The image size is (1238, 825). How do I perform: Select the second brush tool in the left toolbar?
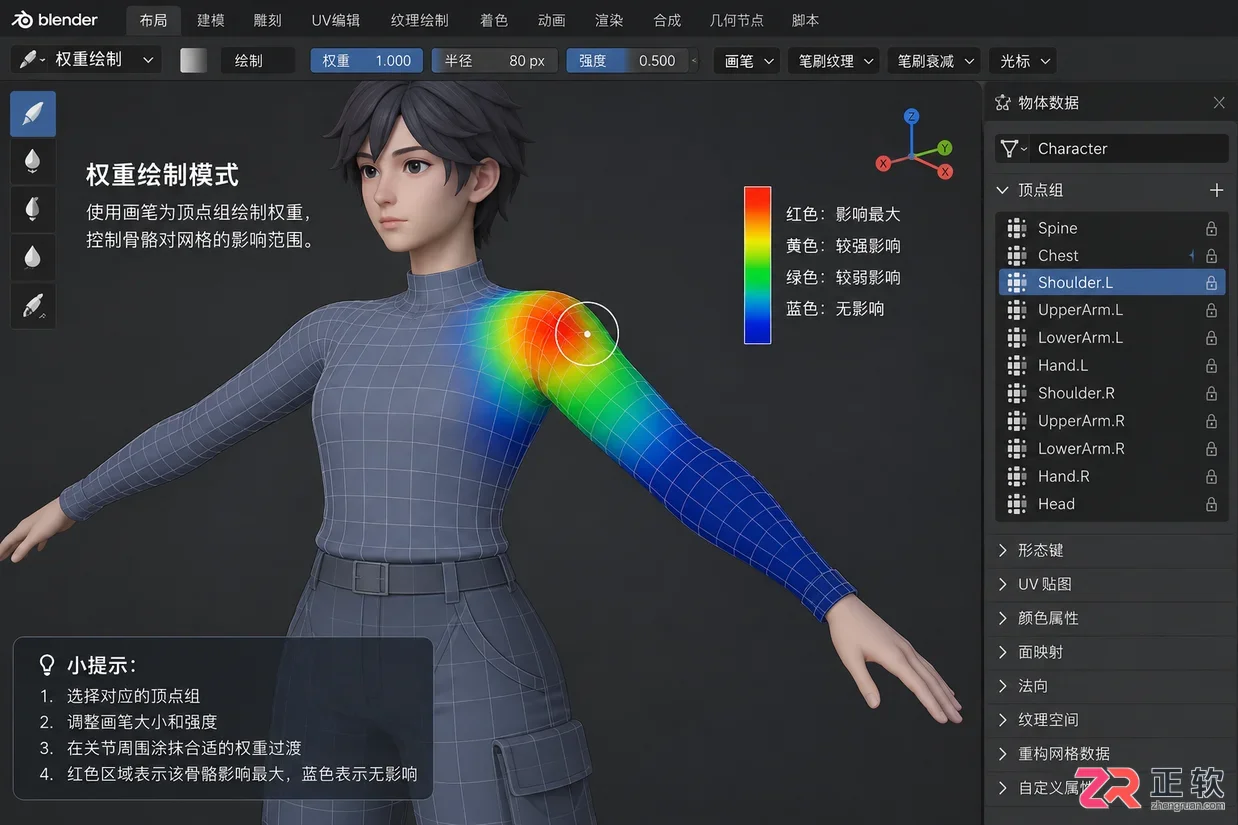33,161
